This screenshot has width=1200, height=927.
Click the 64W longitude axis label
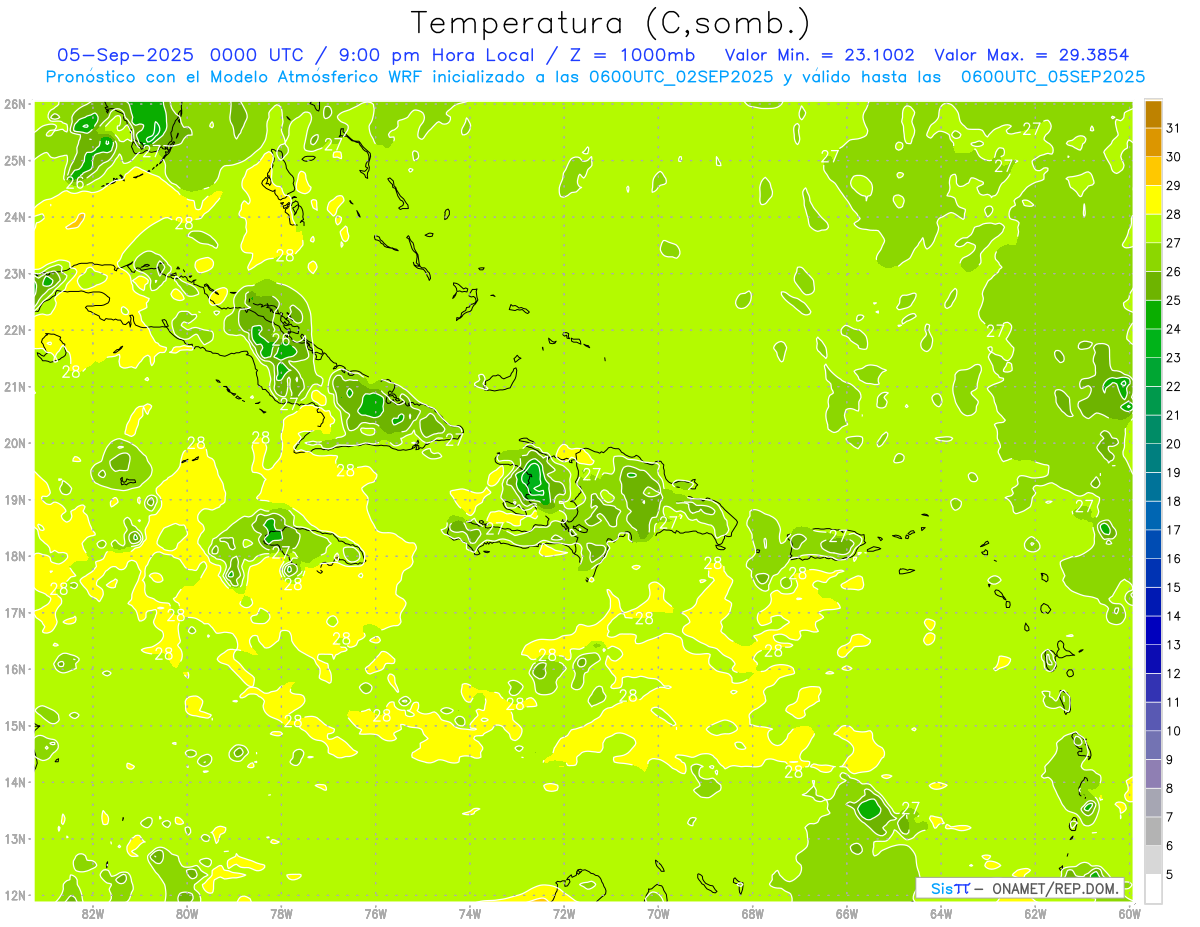[x=941, y=913]
